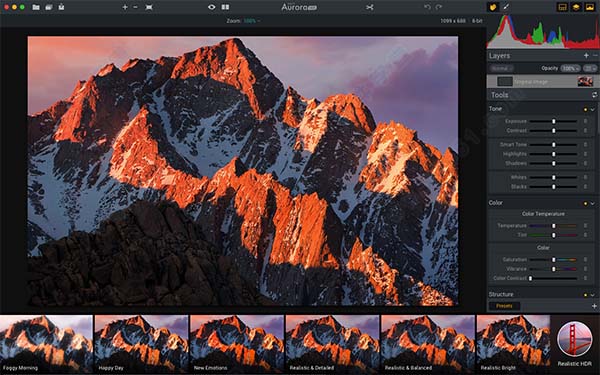The width and height of the screenshot is (600, 375).
Task: Click the Original Image layer thumbnail
Action: pyautogui.click(x=585, y=81)
